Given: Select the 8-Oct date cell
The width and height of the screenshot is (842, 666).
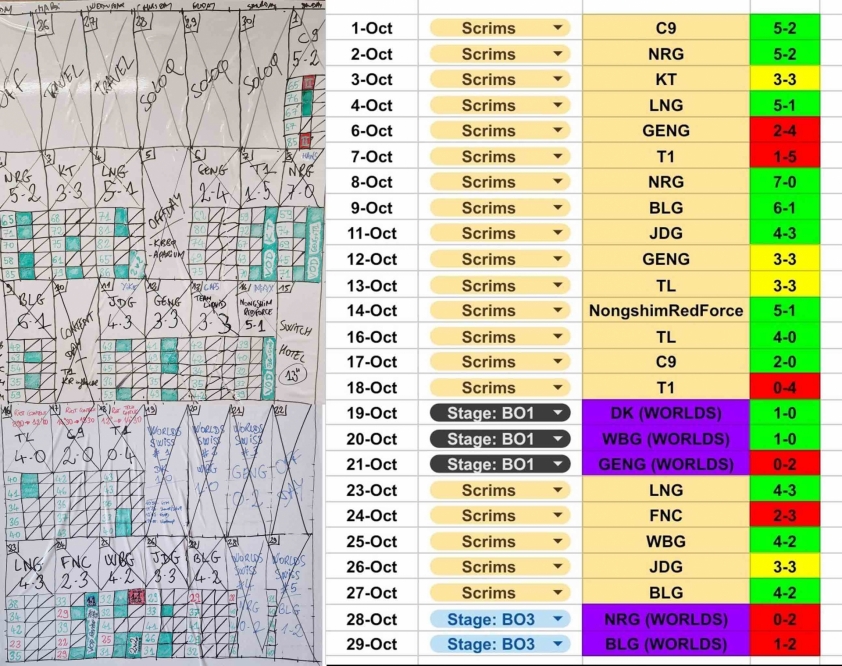Looking at the screenshot, I should coord(372,182).
